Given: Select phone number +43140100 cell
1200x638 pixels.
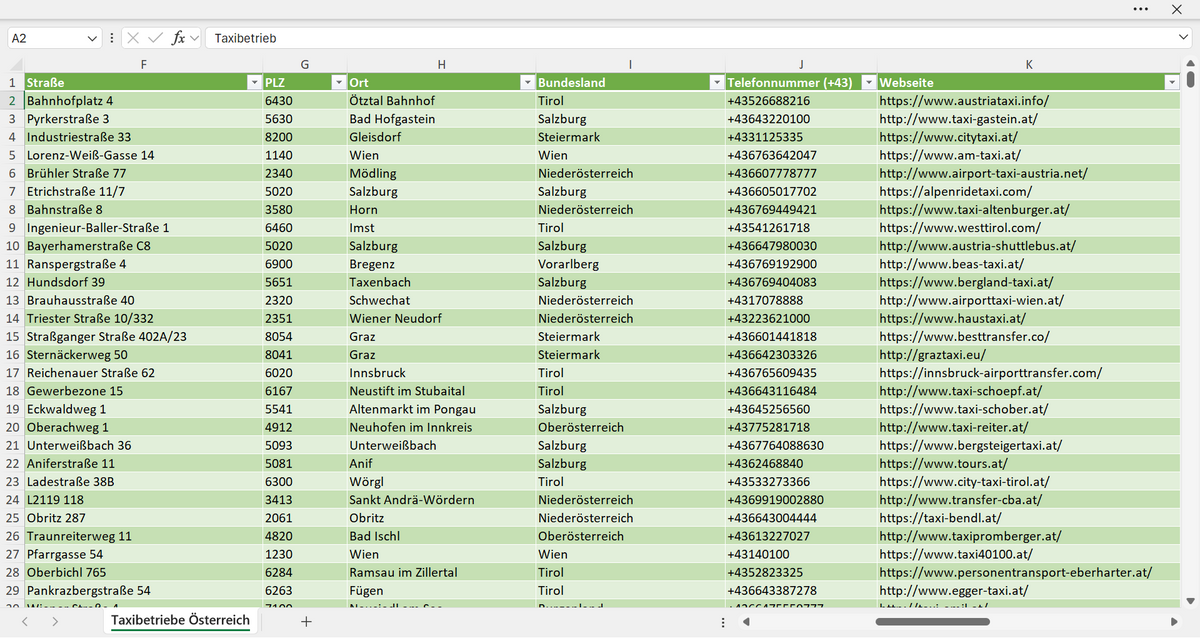Looking at the screenshot, I should click(x=801, y=554).
